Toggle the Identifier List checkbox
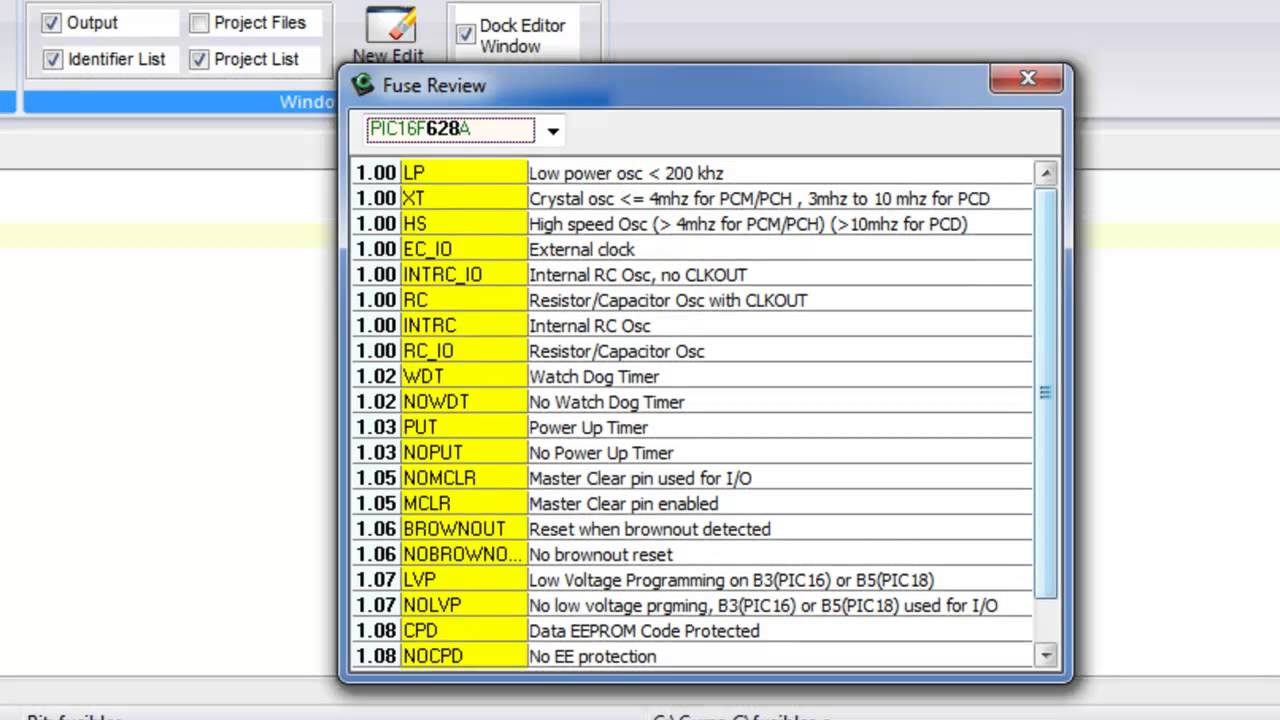 (x=52, y=59)
